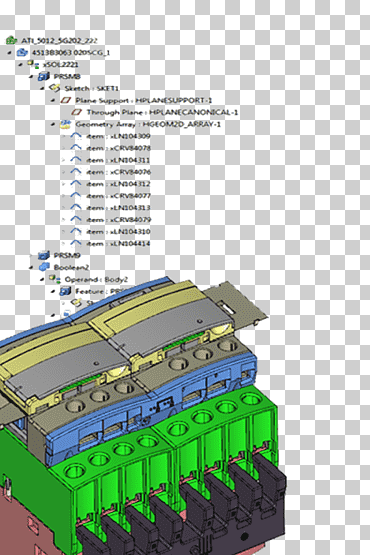Select the xSOL2221 label
The height and width of the screenshot is (555, 370).
pyautogui.click(x=61, y=65)
